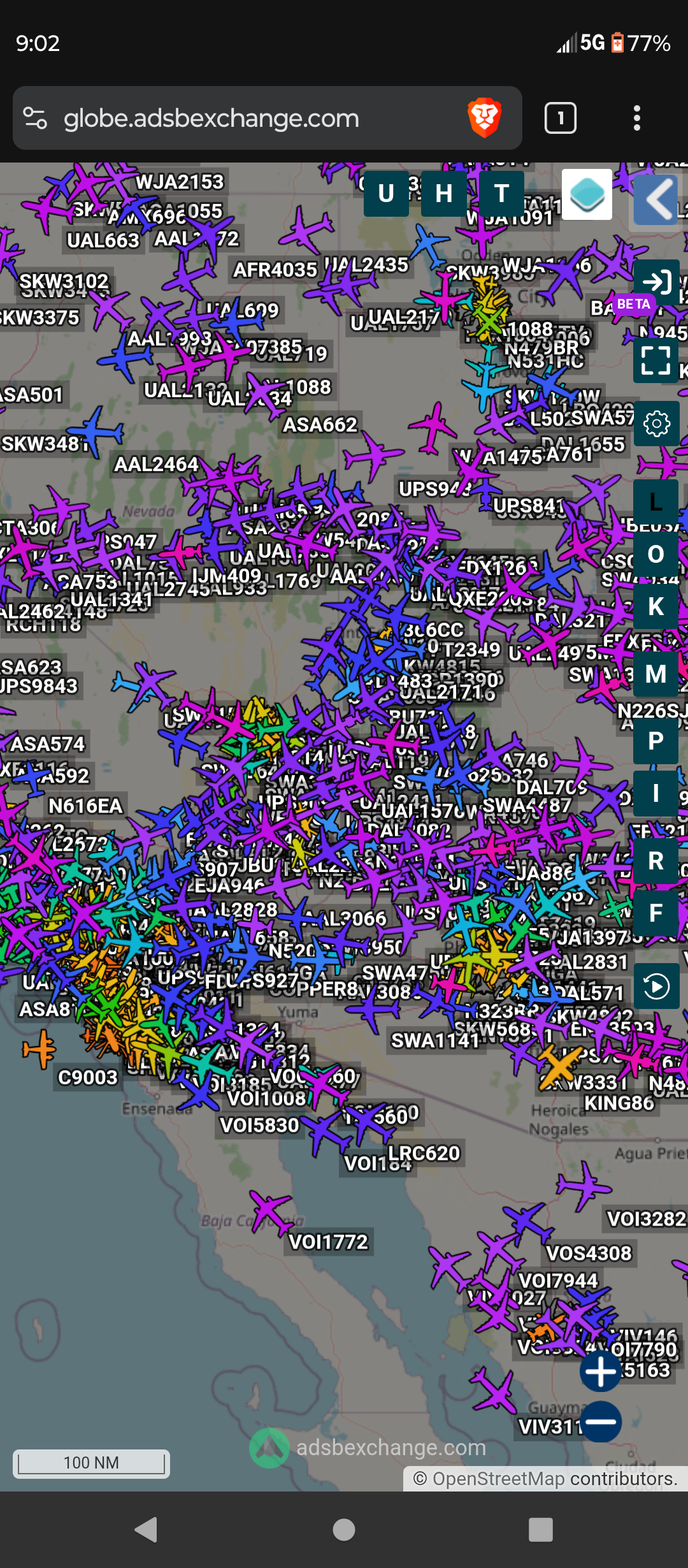Open the sidebar login arrow button
Screen dimensions: 688x1568
tap(656, 282)
